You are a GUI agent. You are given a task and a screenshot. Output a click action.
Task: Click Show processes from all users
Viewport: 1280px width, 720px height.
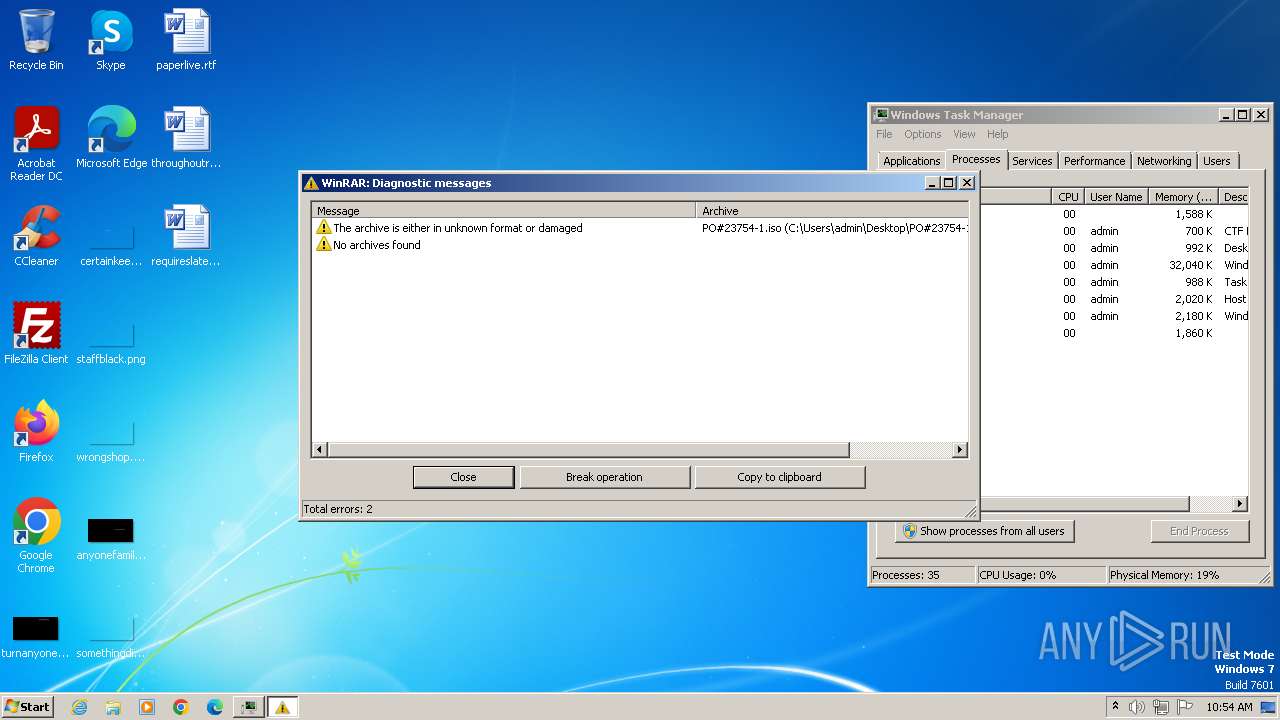click(x=984, y=531)
